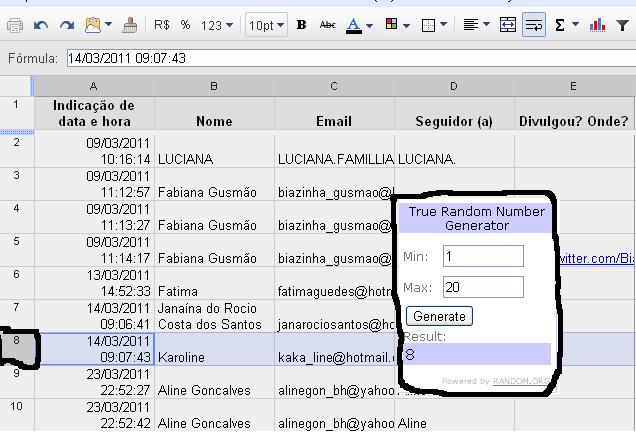Format as percent
Image resolution: width=636 pixels, height=432 pixels.
[185, 25]
